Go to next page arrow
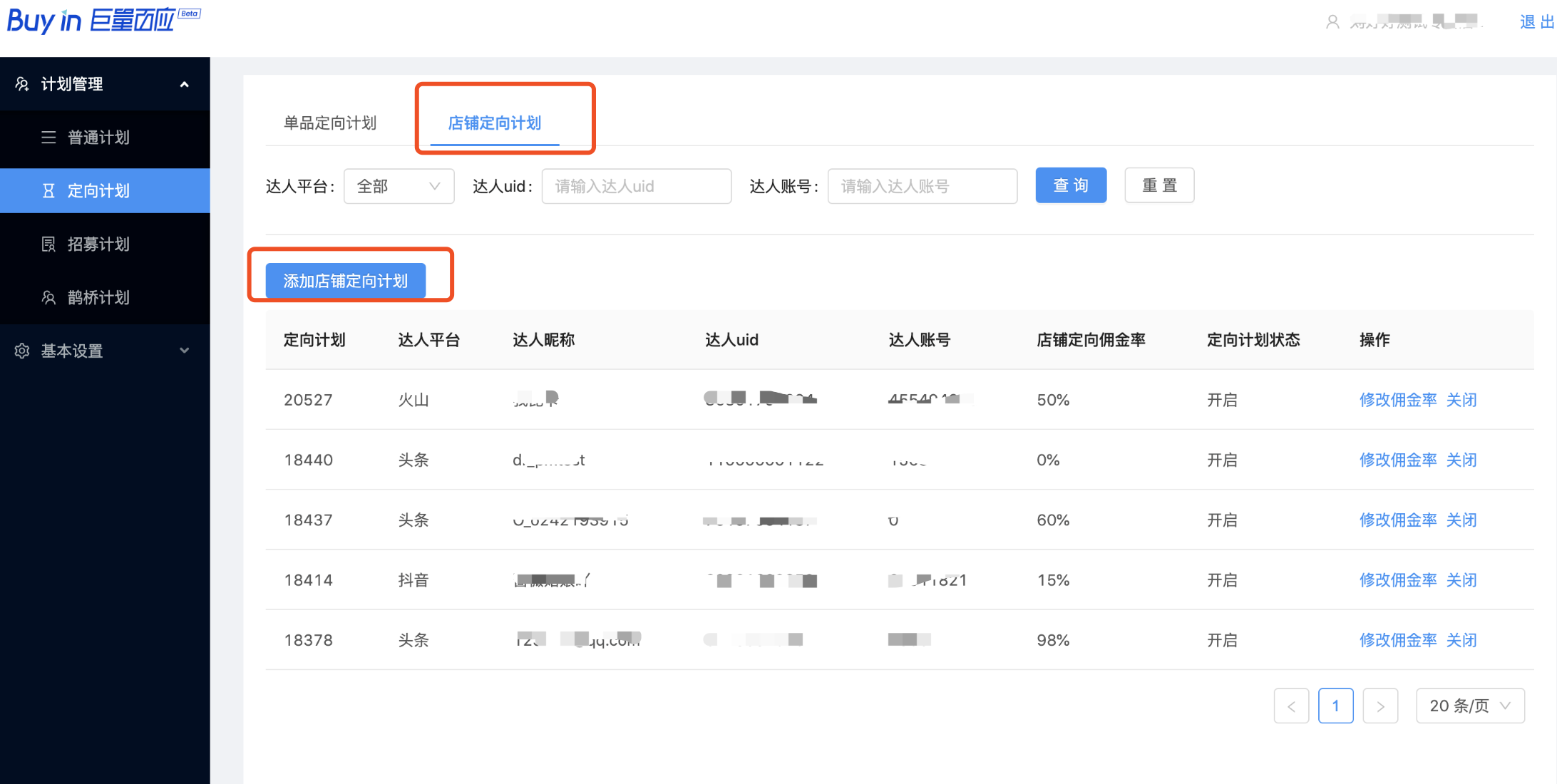This screenshot has width=1557, height=784. (1380, 706)
